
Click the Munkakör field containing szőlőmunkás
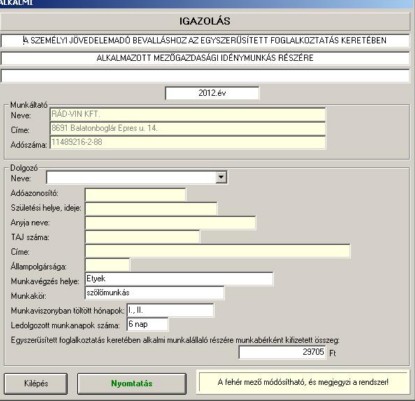tap(155, 293)
